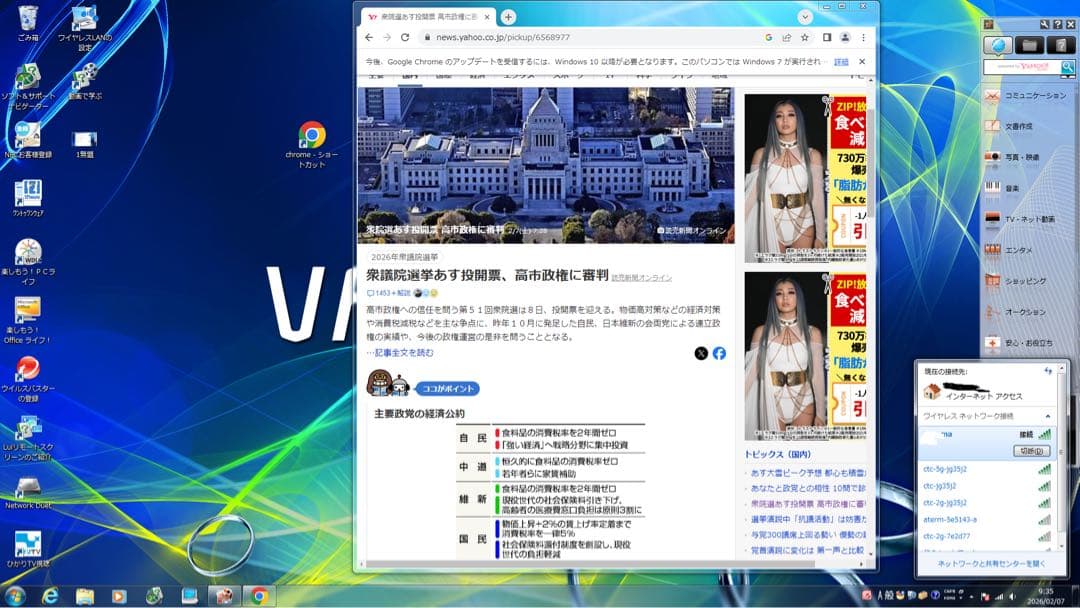The width and height of the screenshot is (1080, 608).
Task: Open Chrome's three-dot menu
Action: [x=863, y=38]
